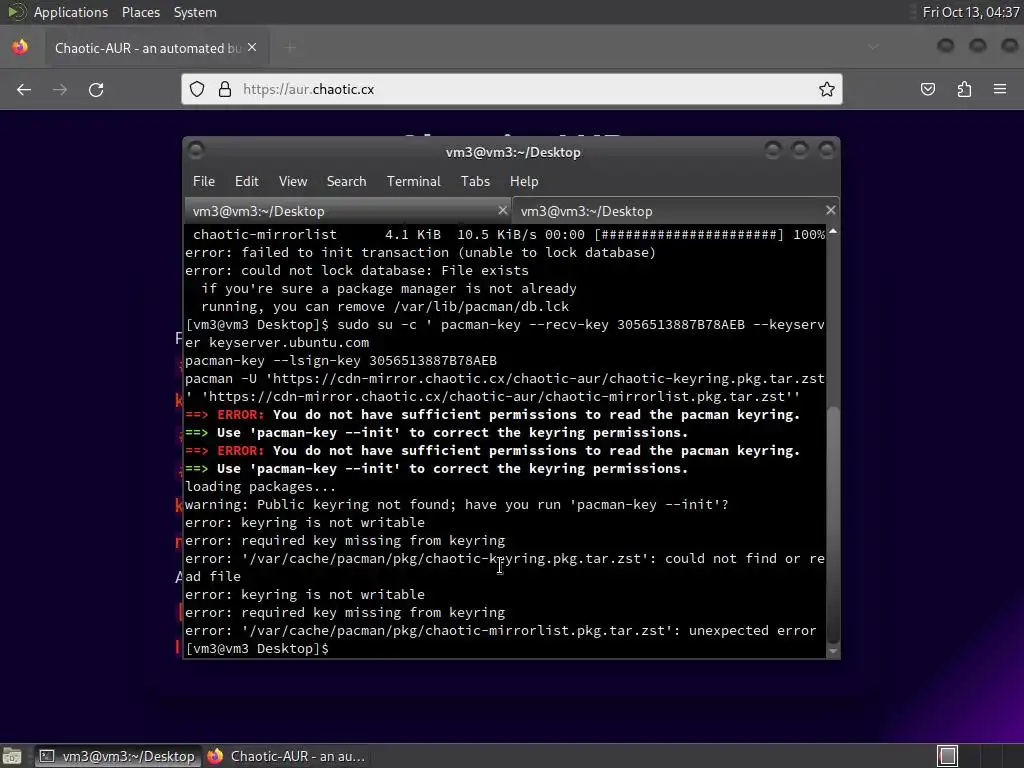Click the 'could not lock database' error line

coord(357,270)
